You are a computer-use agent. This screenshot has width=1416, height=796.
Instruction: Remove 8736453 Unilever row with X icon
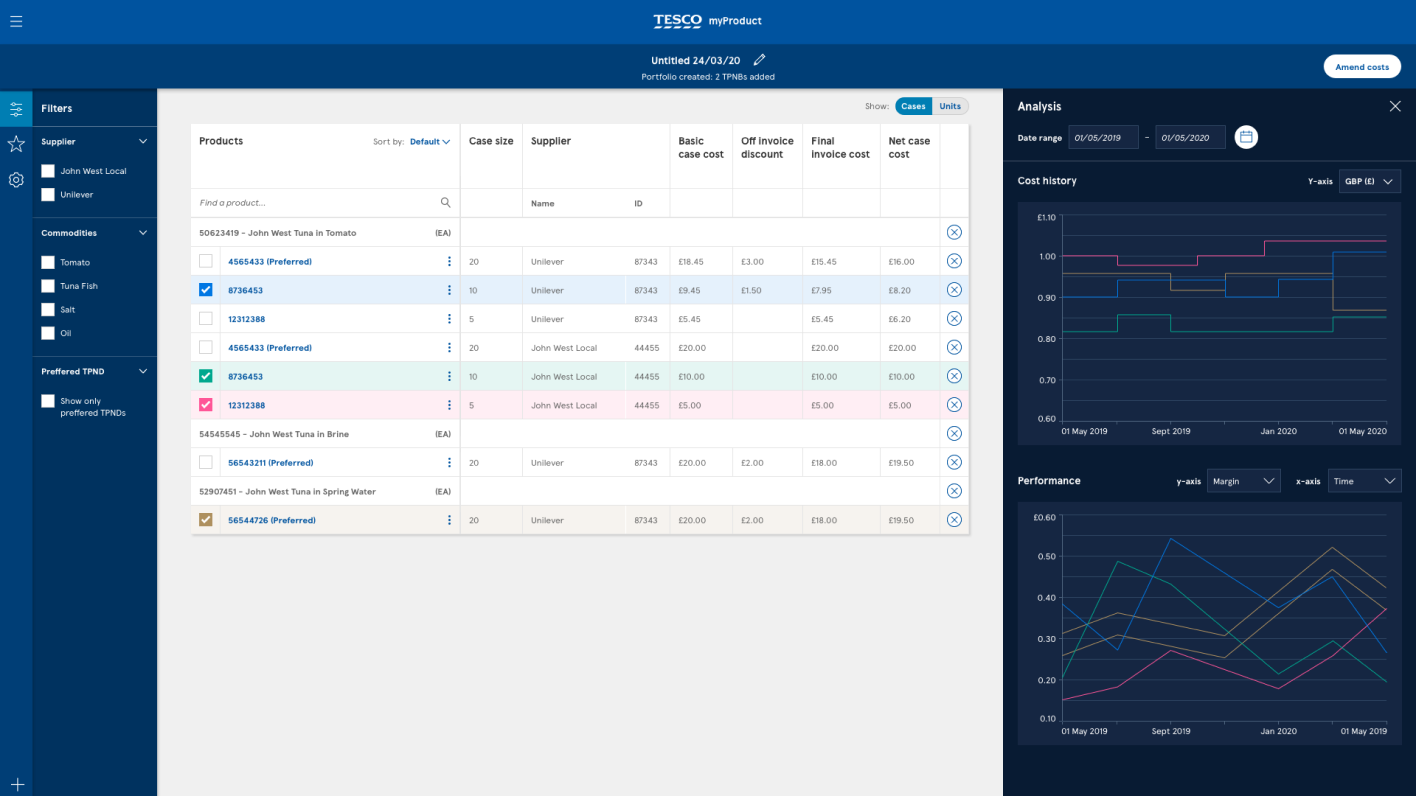click(x=954, y=290)
